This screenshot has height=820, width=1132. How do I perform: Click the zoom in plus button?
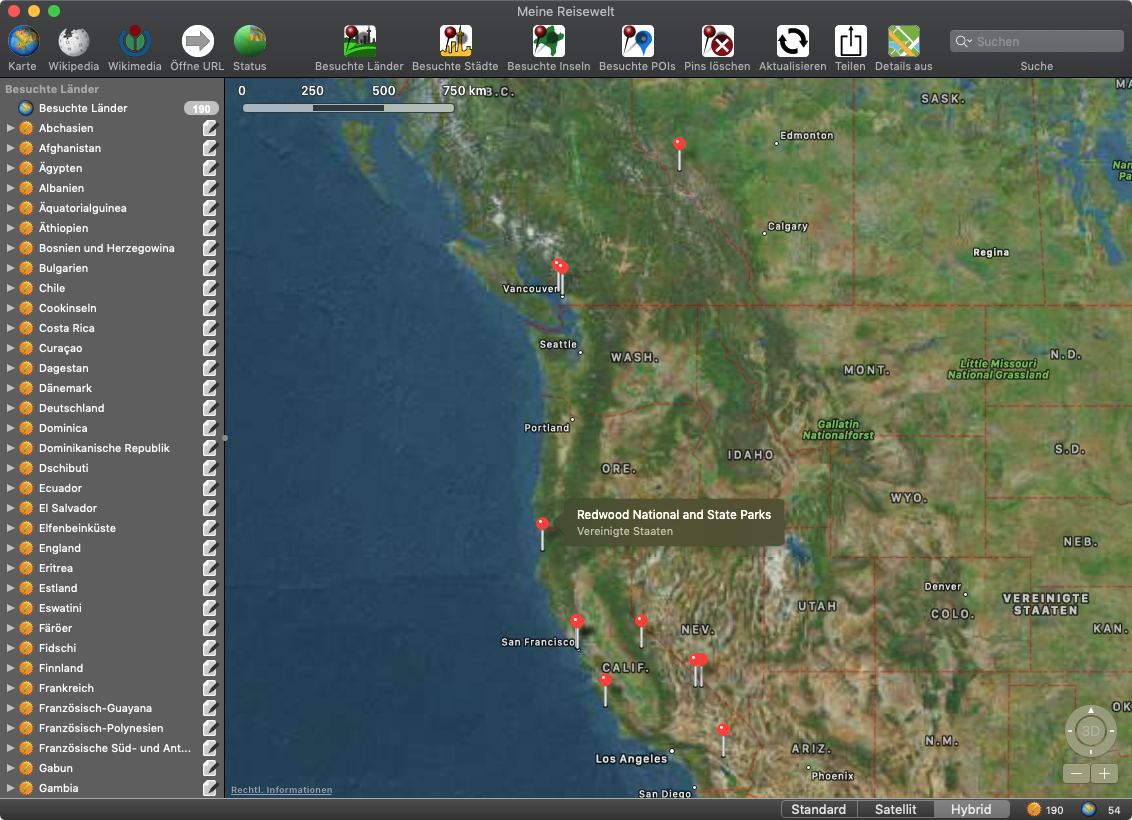[1104, 773]
